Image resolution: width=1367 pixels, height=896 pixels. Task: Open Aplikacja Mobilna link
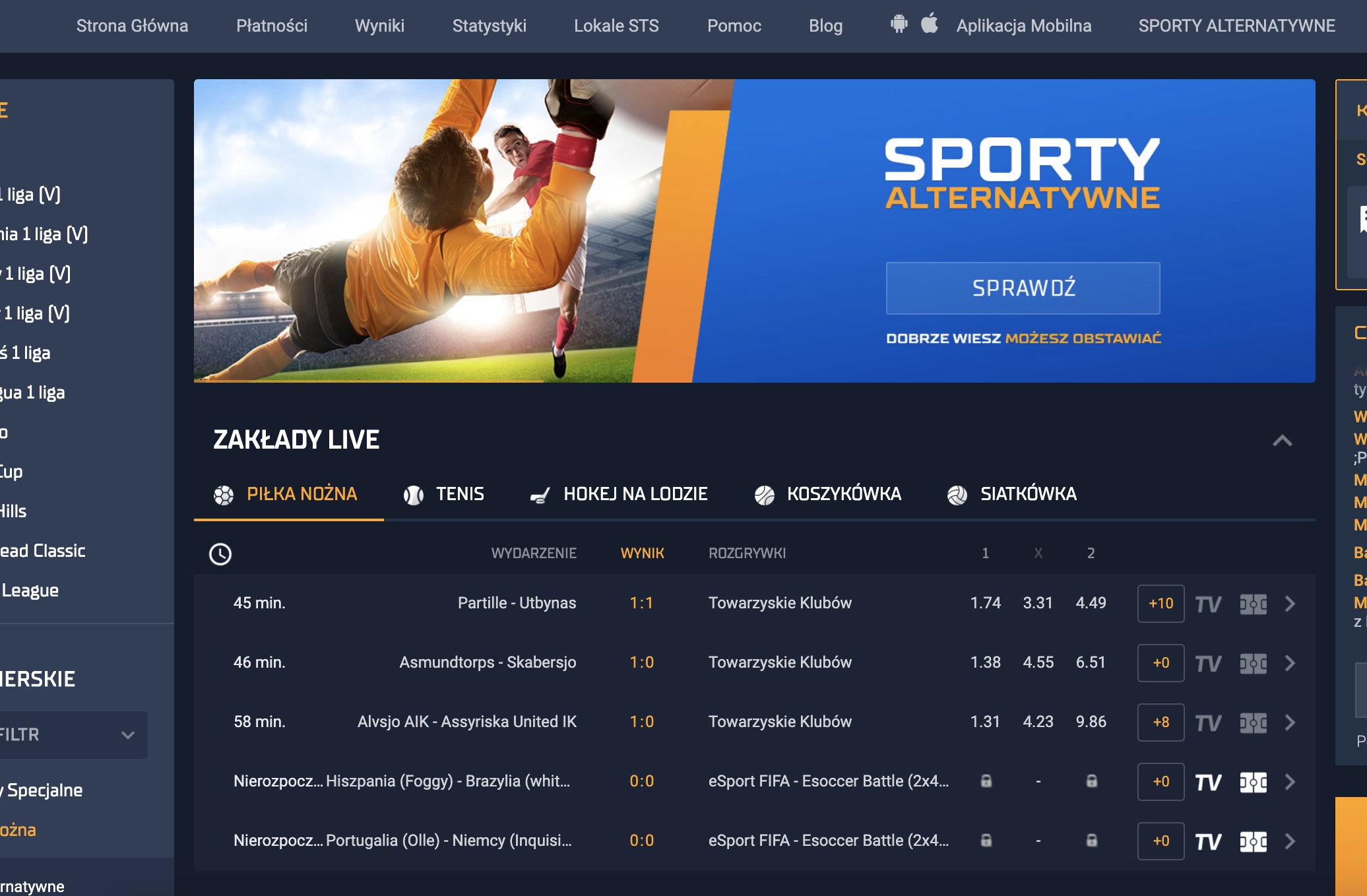click(x=1024, y=26)
